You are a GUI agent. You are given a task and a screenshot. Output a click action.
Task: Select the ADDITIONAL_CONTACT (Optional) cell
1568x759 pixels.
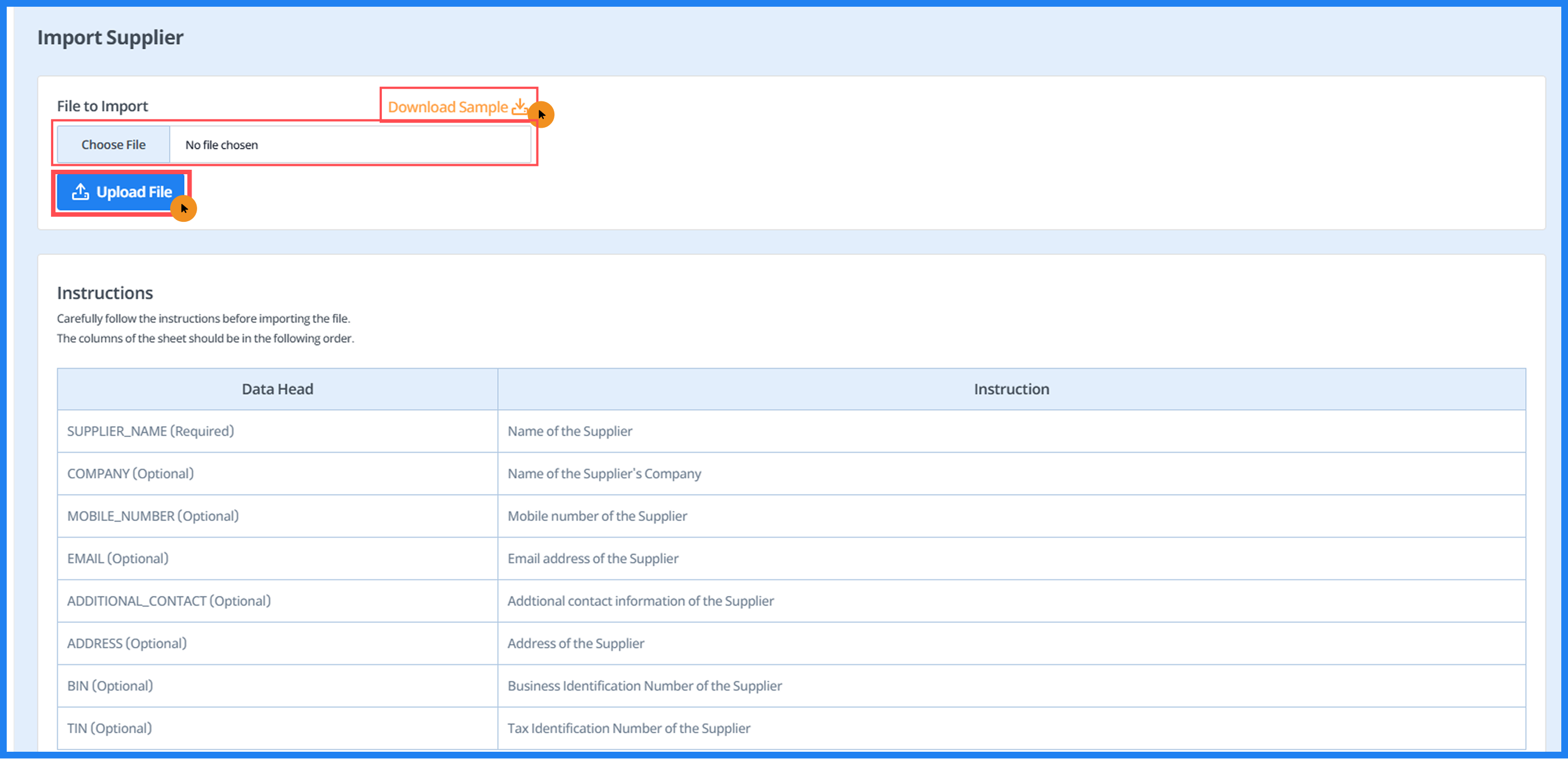(169, 600)
